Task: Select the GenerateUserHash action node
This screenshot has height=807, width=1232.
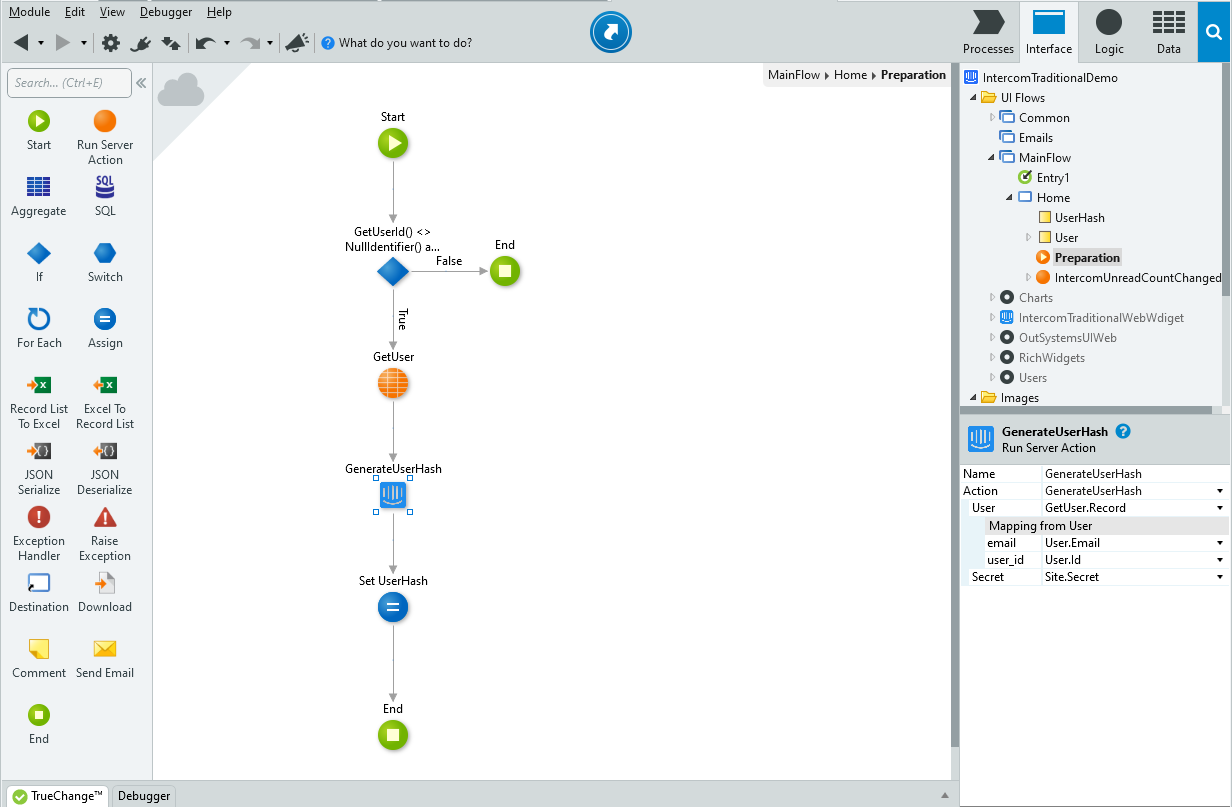Action: tap(393, 495)
